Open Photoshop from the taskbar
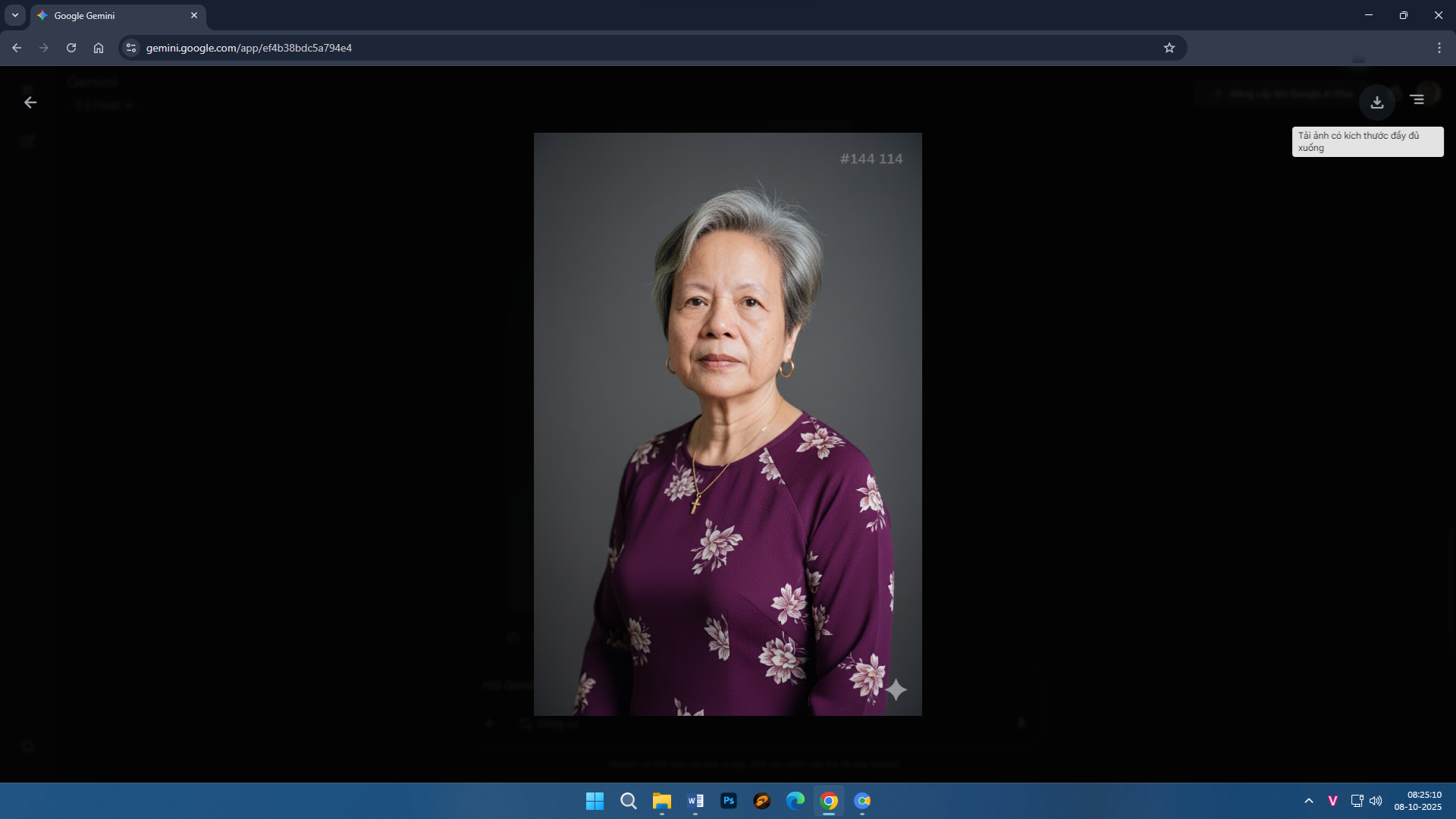 (729, 801)
